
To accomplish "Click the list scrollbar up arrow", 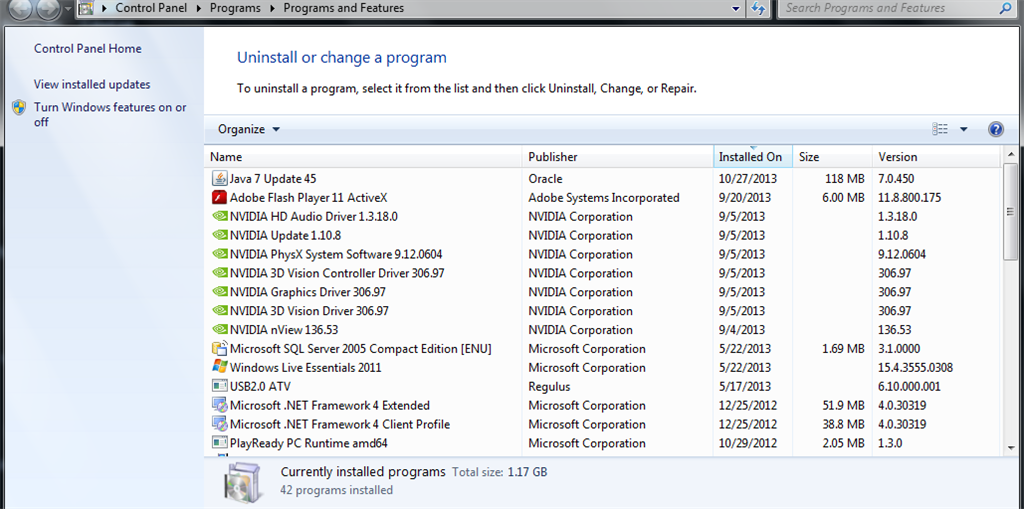I will (1011, 154).
